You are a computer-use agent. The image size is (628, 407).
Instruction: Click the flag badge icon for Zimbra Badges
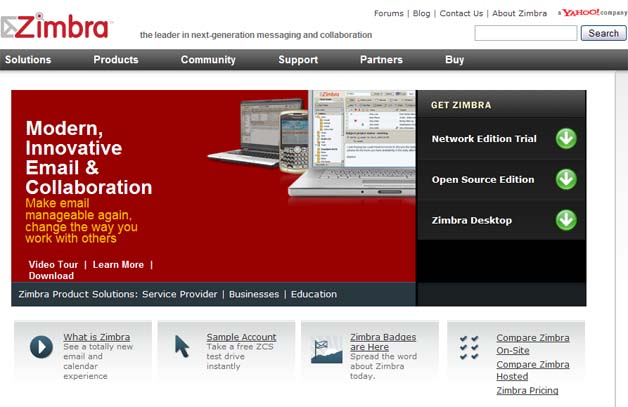(x=326, y=349)
